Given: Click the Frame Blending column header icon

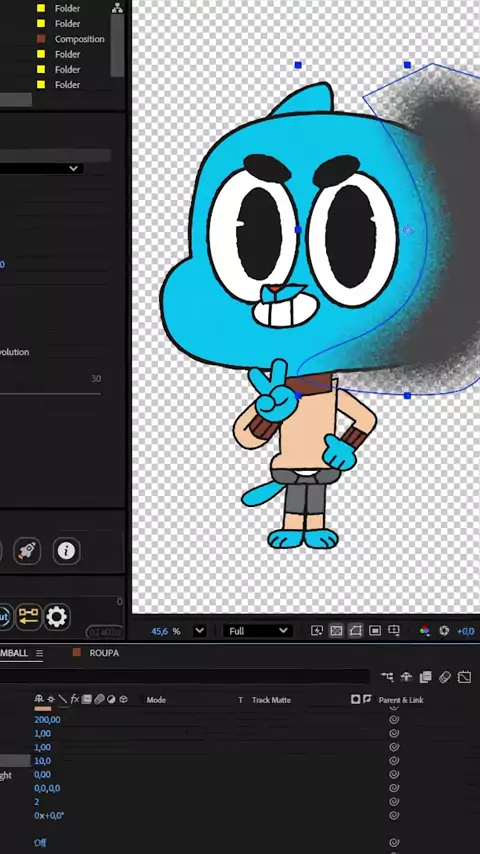Looking at the screenshot, I should pos(86,699).
